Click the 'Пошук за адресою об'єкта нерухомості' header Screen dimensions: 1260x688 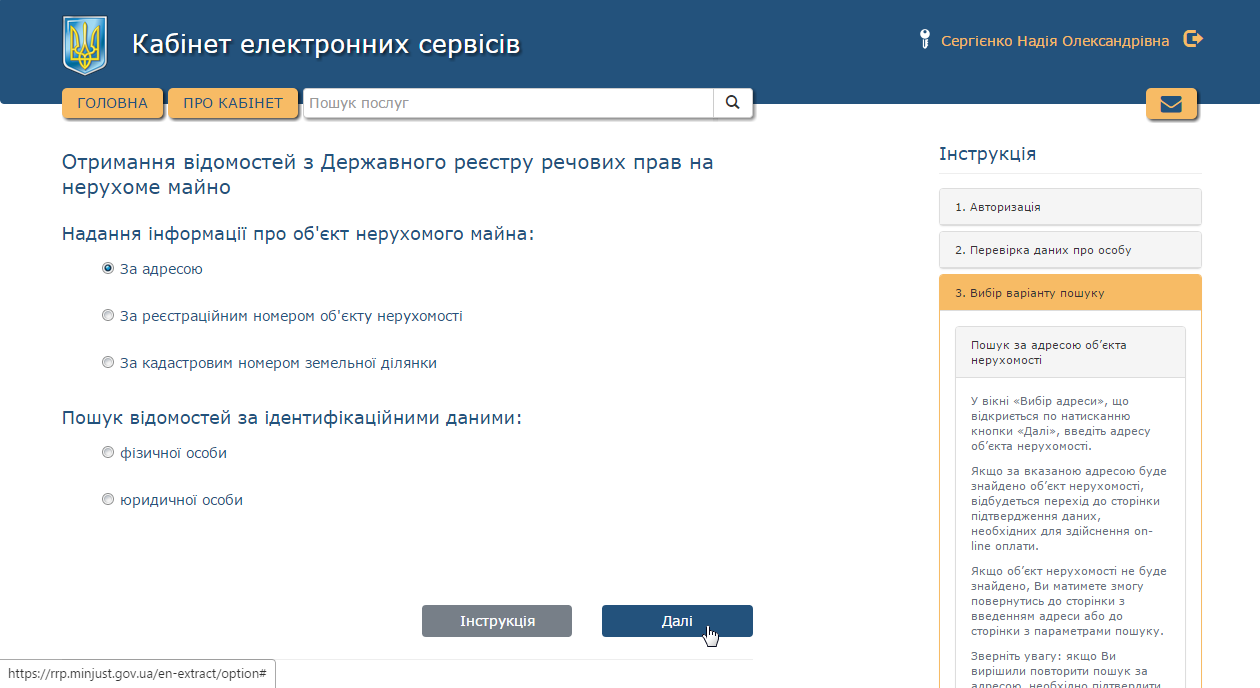[x=1070, y=352]
